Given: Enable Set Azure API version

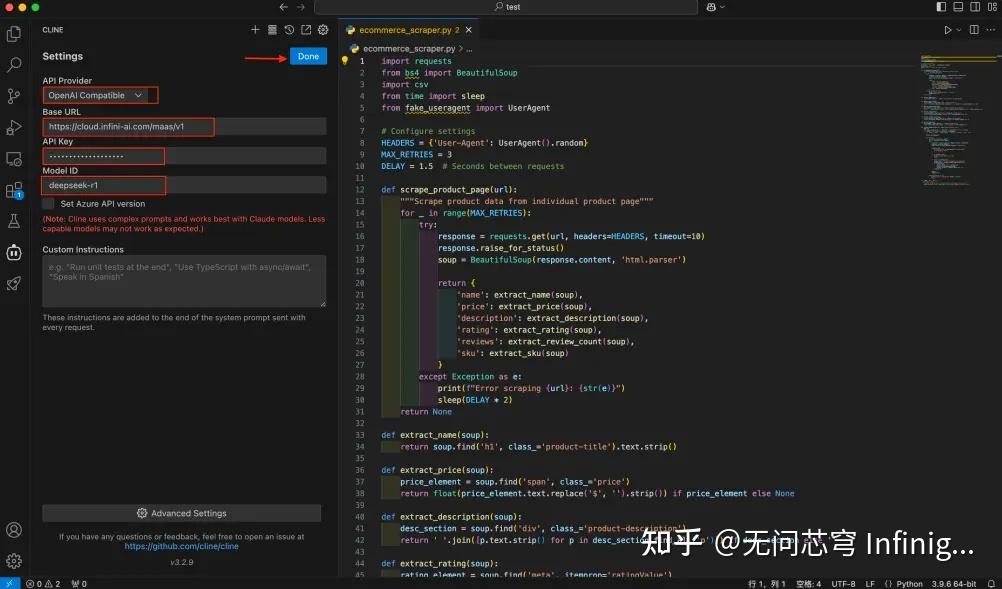Looking at the screenshot, I should [47, 203].
